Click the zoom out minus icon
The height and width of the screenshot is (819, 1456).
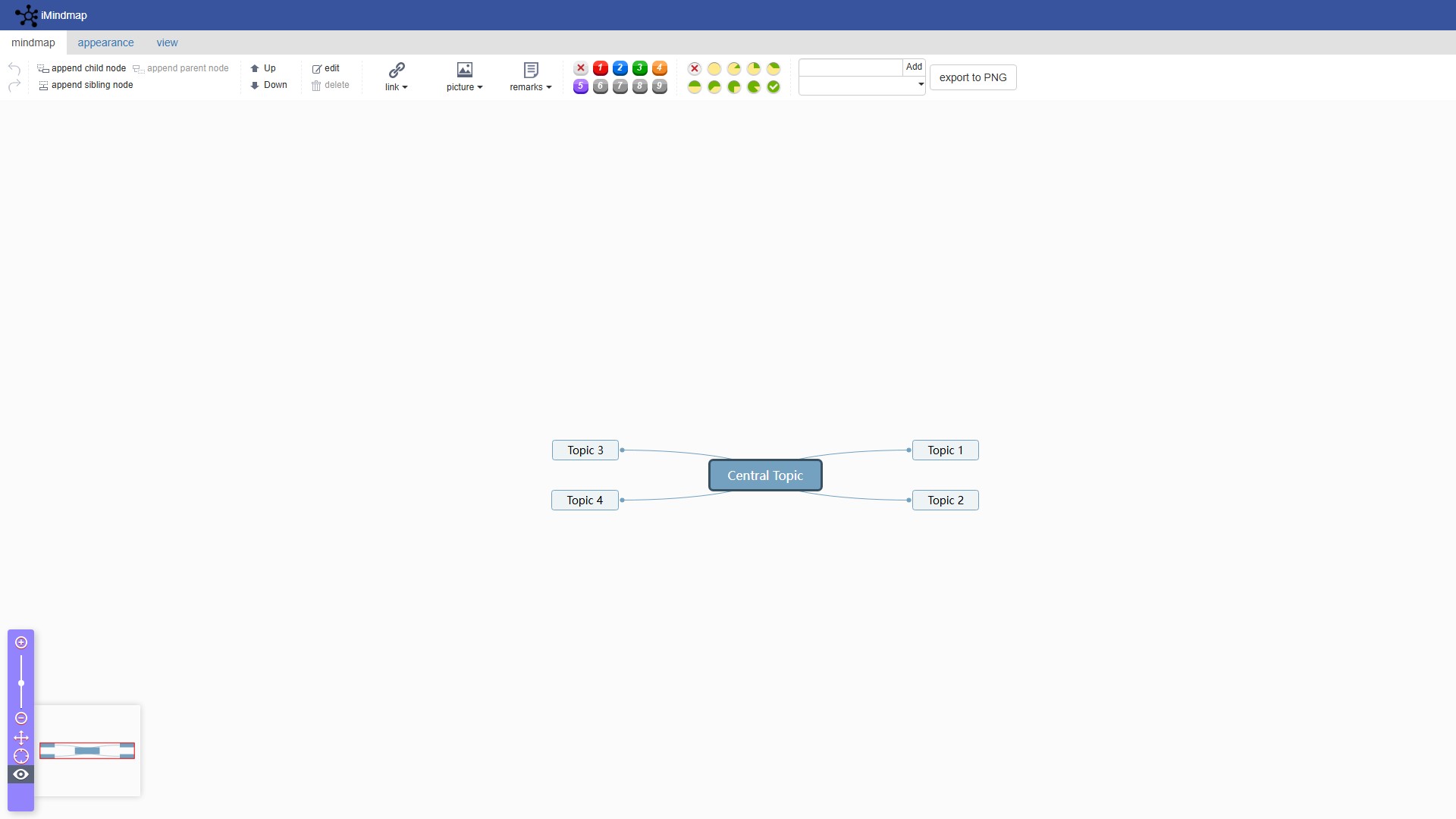click(x=21, y=718)
